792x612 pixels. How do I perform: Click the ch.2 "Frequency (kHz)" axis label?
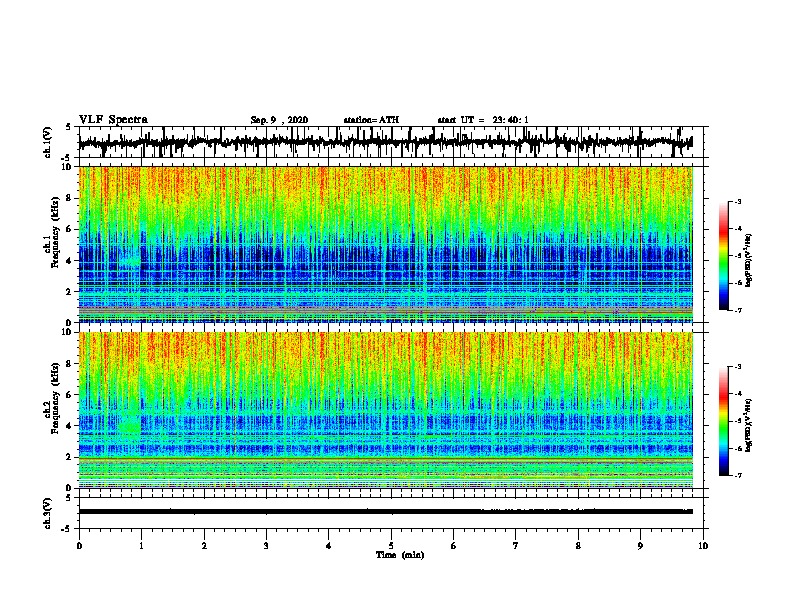(x=55, y=398)
